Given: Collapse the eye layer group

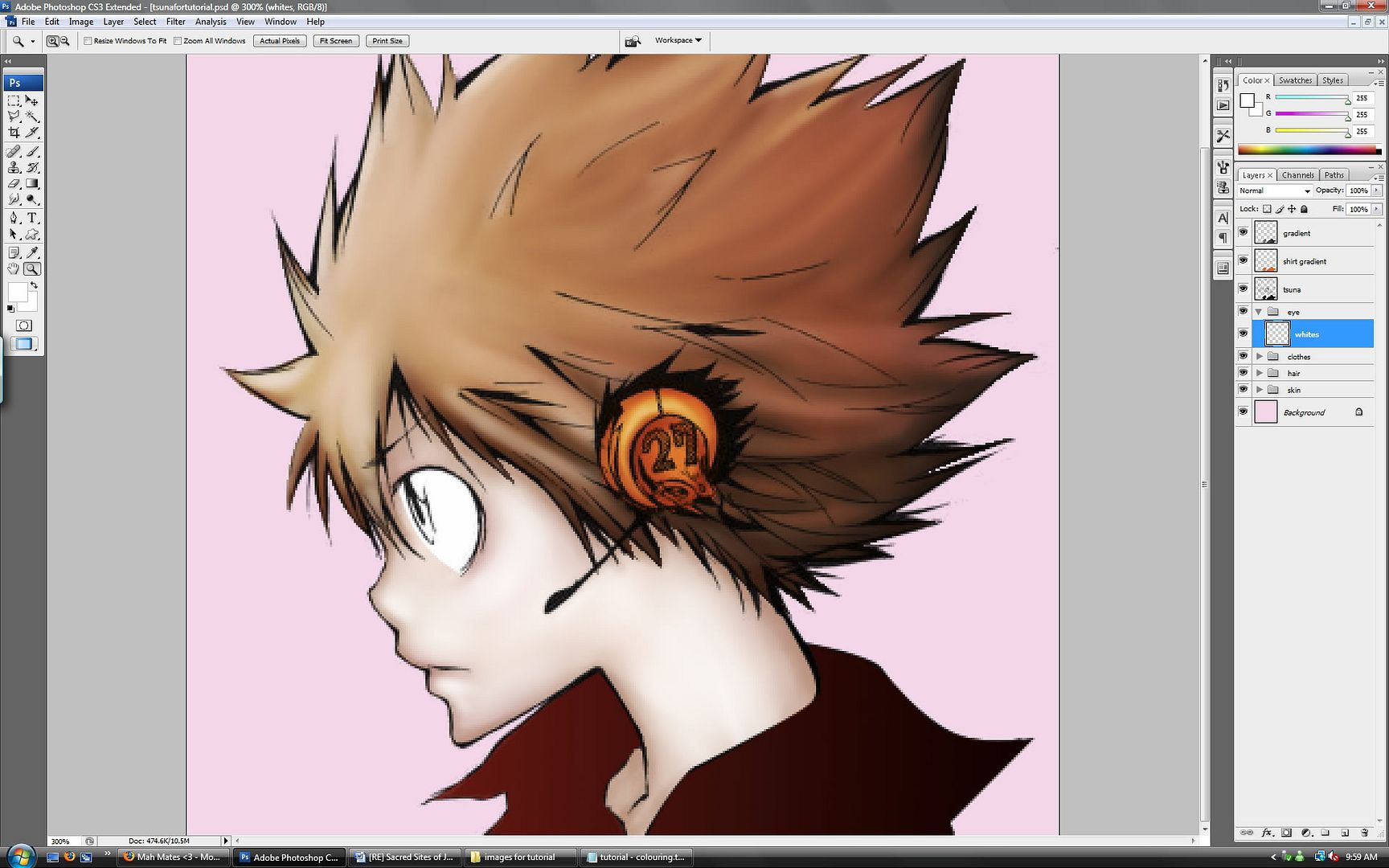Looking at the screenshot, I should (1259, 312).
